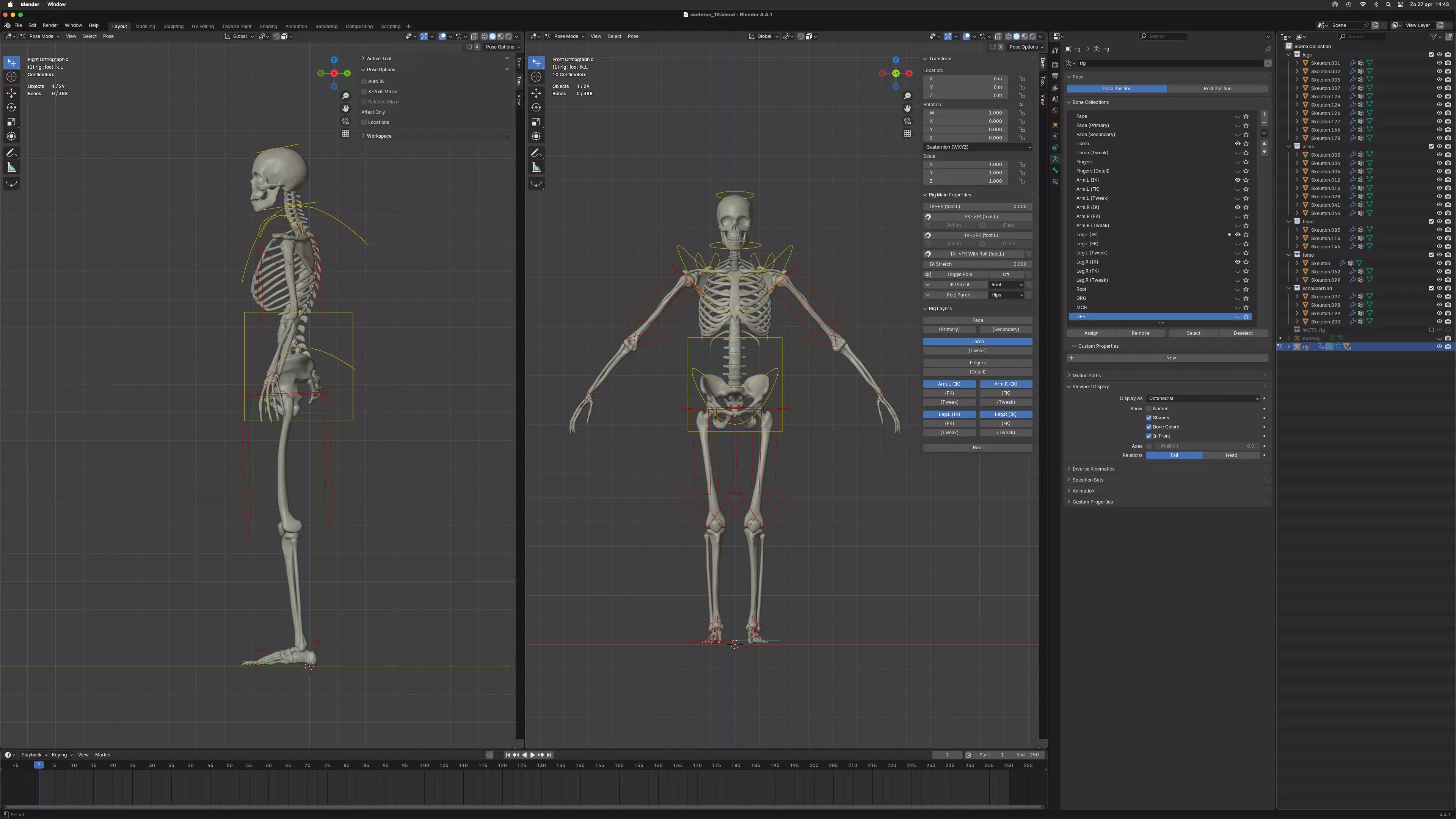The width and height of the screenshot is (1456, 819).
Task: Open the Bone properties tab
Action: click(x=1055, y=170)
